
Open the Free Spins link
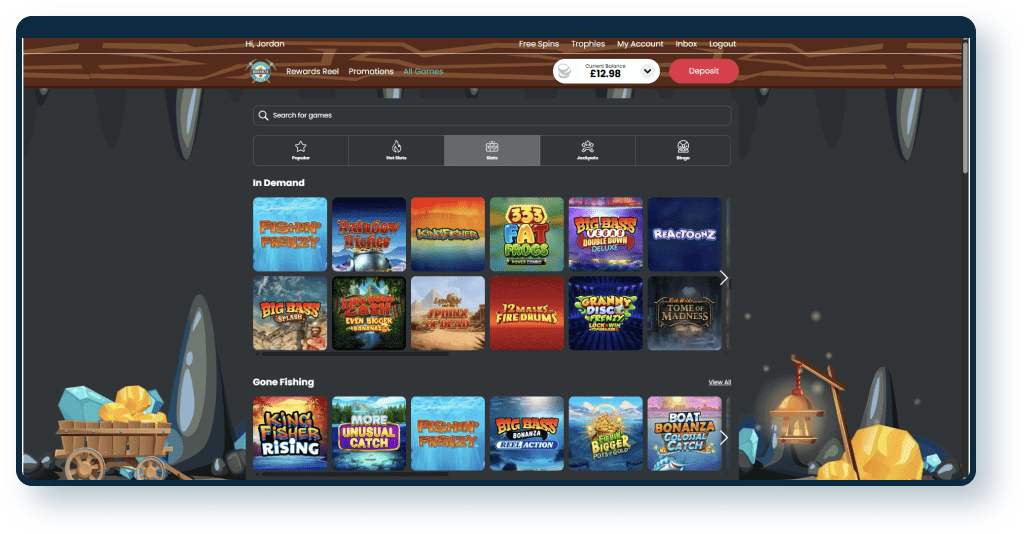539,44
